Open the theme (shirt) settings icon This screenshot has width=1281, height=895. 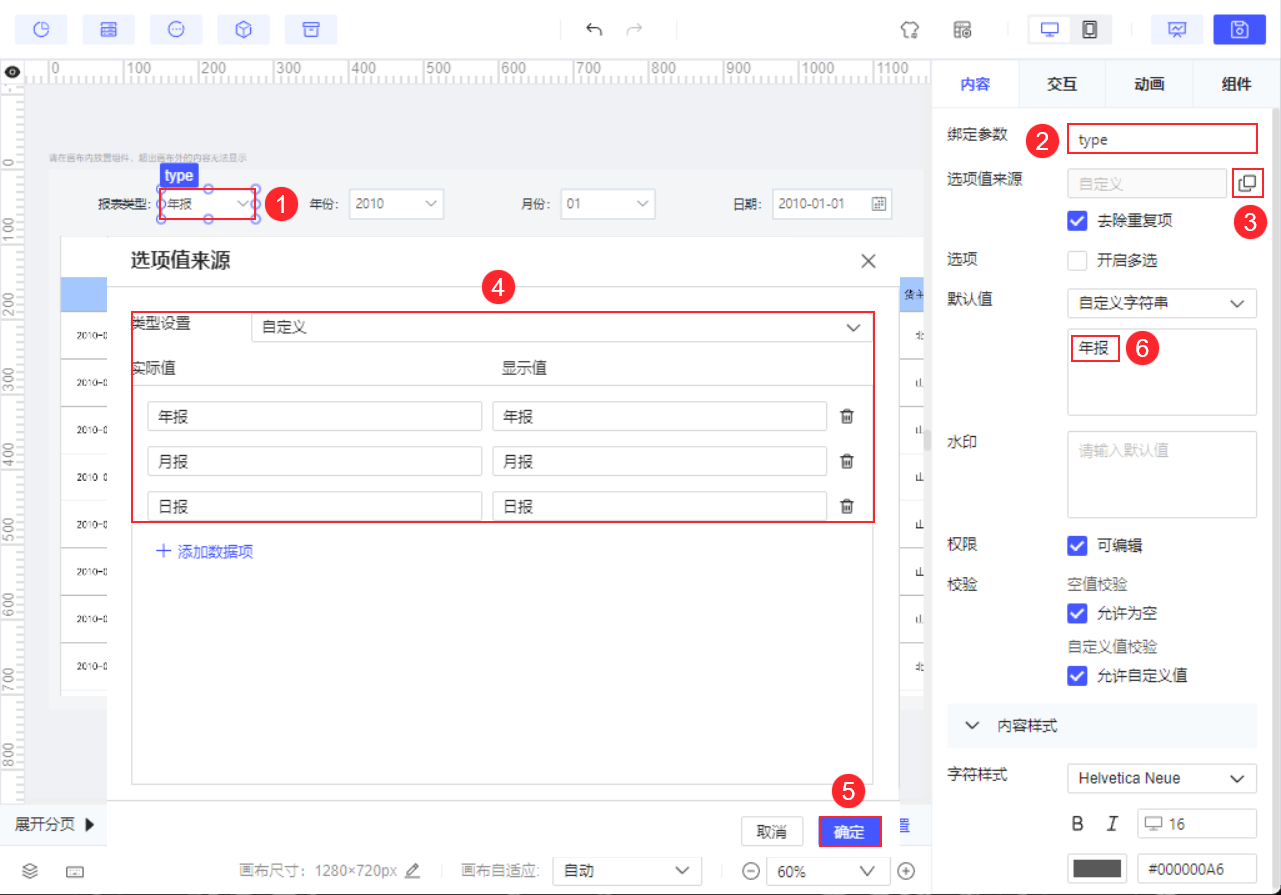(909, 30)
